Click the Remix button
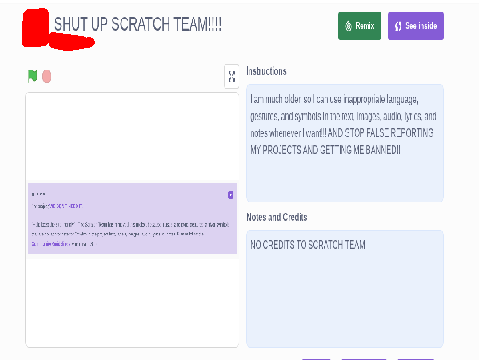The image size is (480, 360). (359, 26)
